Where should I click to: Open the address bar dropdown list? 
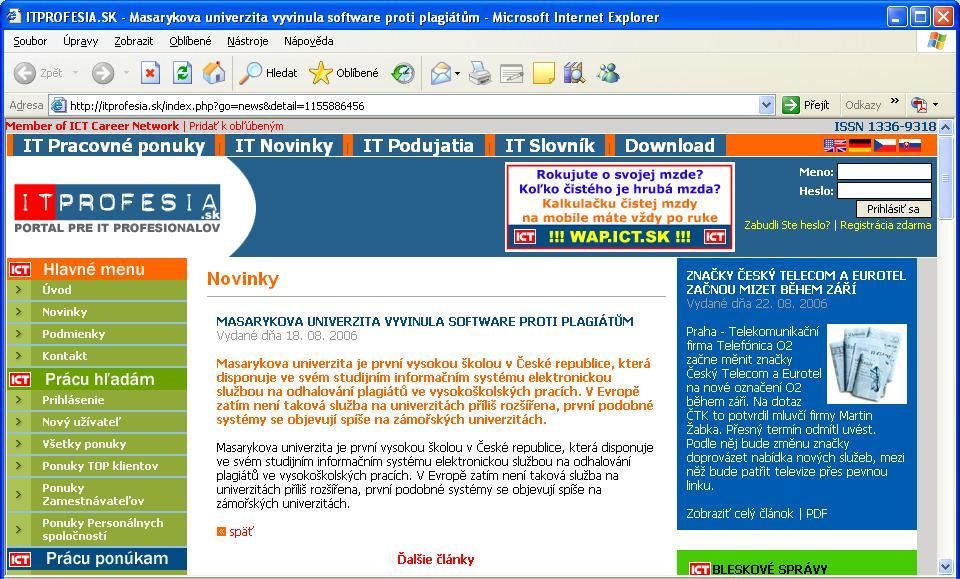766,105
